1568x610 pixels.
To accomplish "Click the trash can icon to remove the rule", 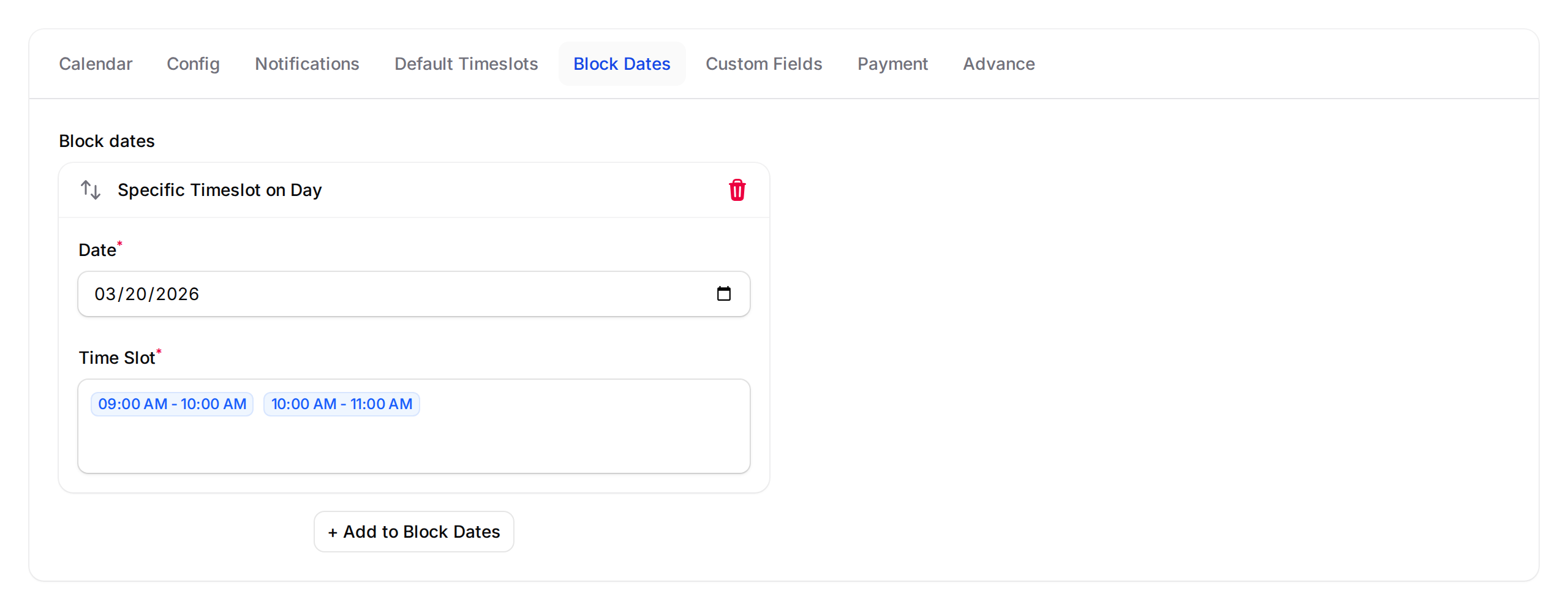I will [737, 190].
